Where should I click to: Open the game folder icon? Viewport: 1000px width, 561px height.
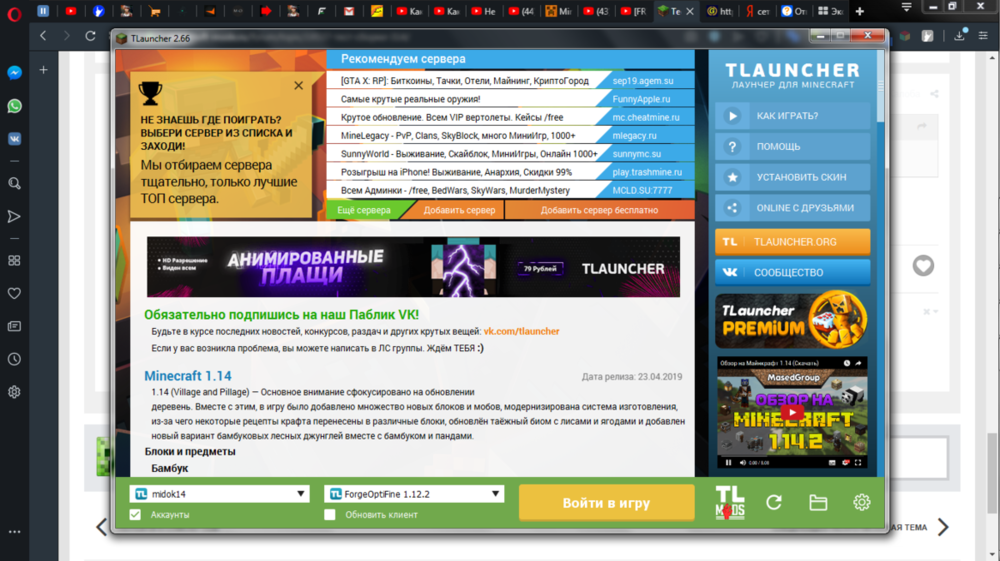click(818, 502)
